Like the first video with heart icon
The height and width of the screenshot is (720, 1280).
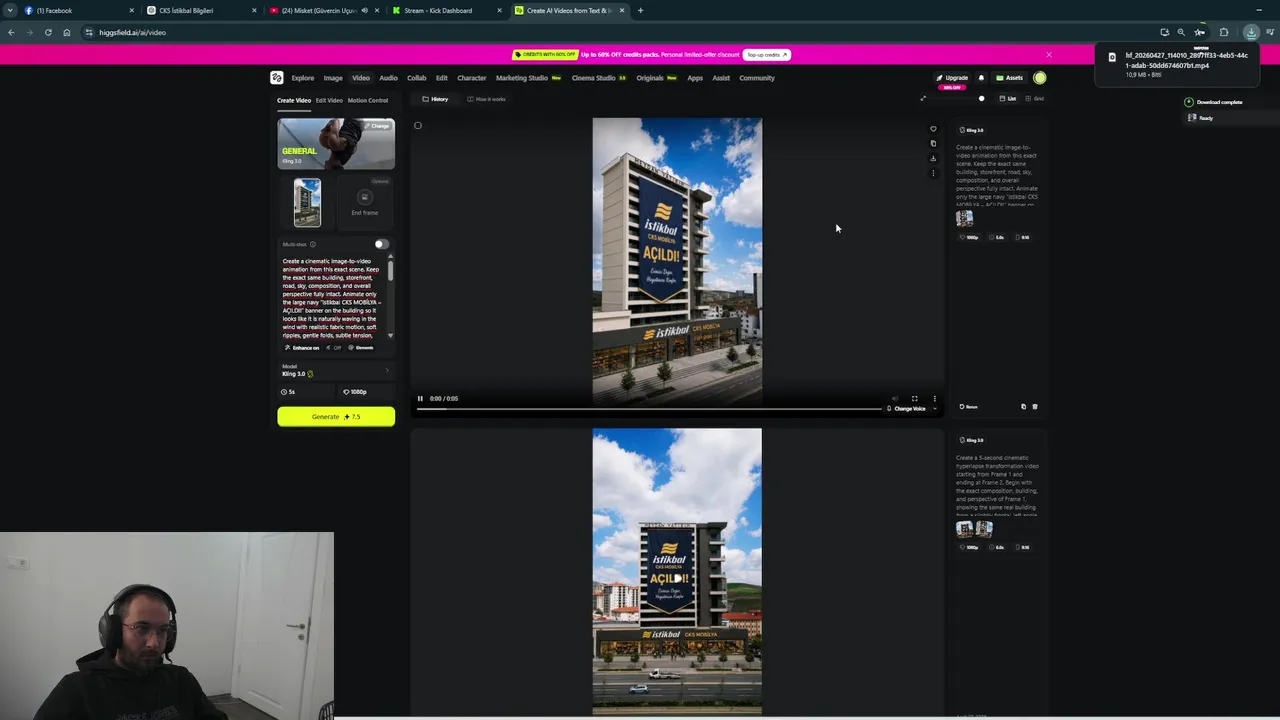click(933, 129)
